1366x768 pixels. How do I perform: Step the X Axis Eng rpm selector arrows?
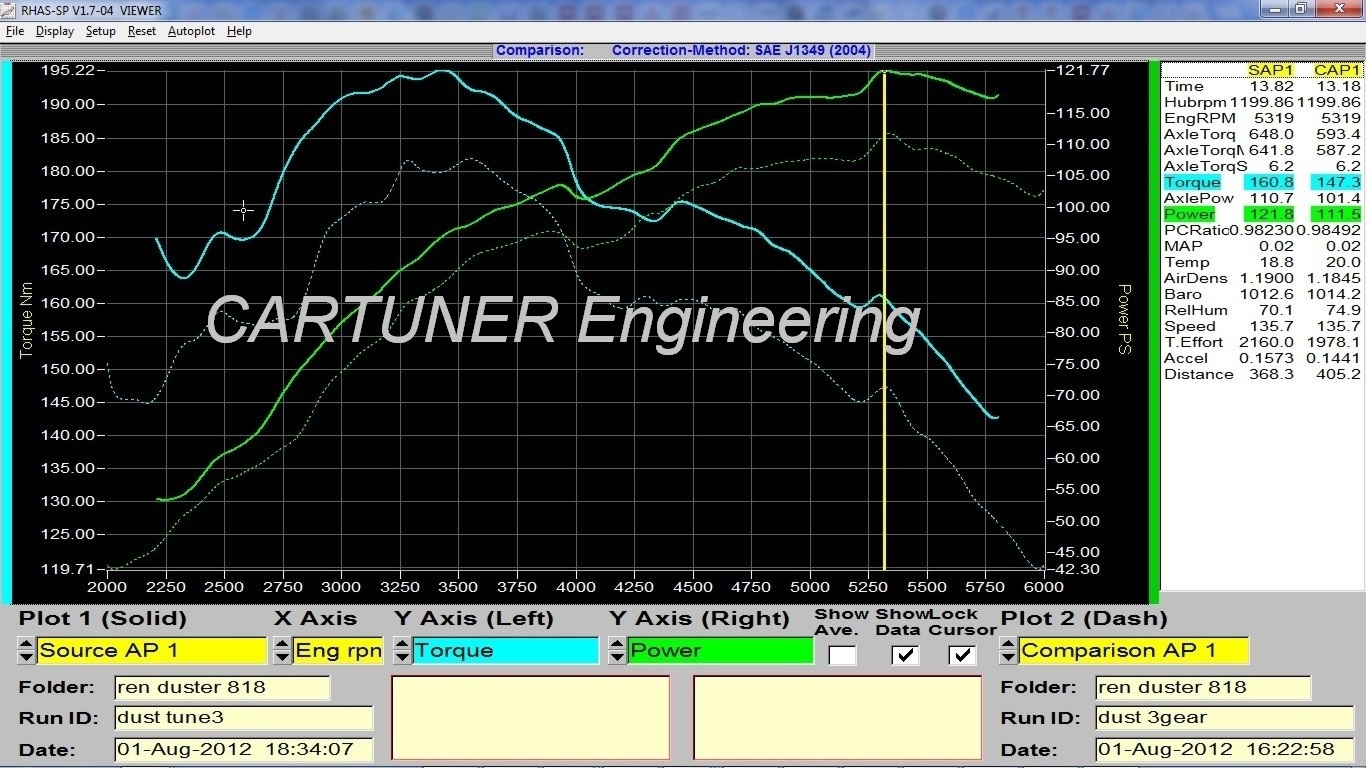point(283,651)
